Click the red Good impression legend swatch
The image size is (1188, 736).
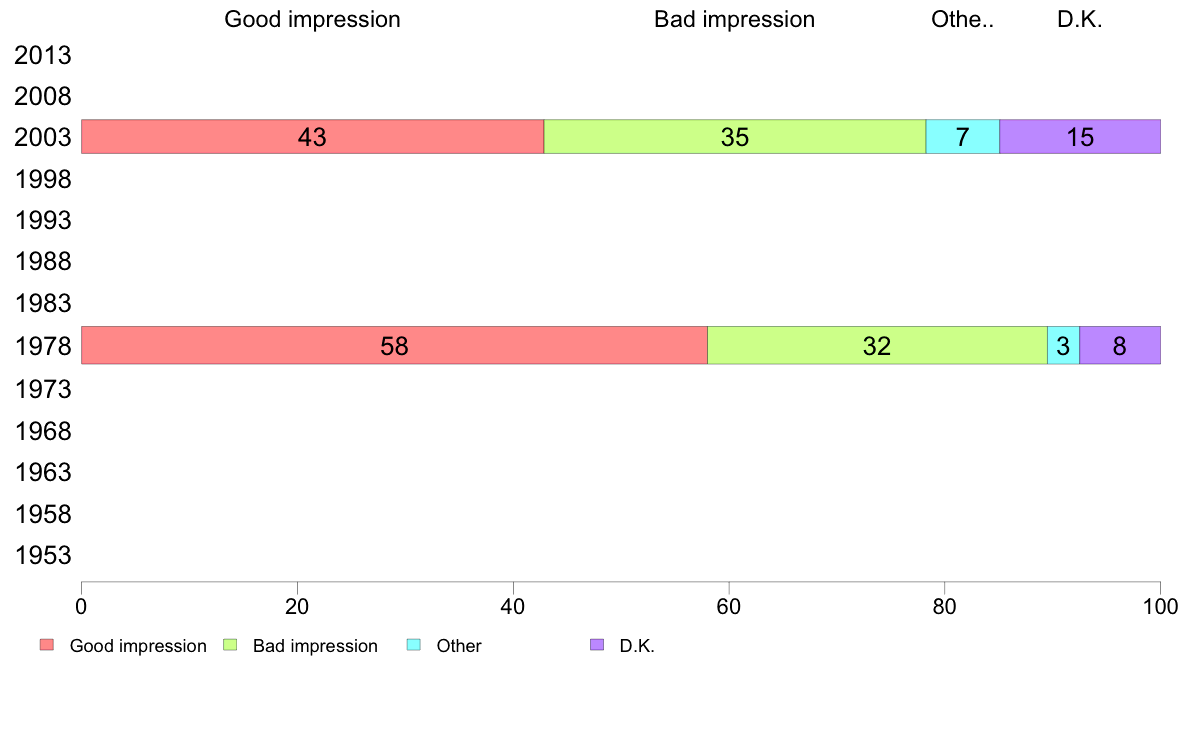(46, 646)
